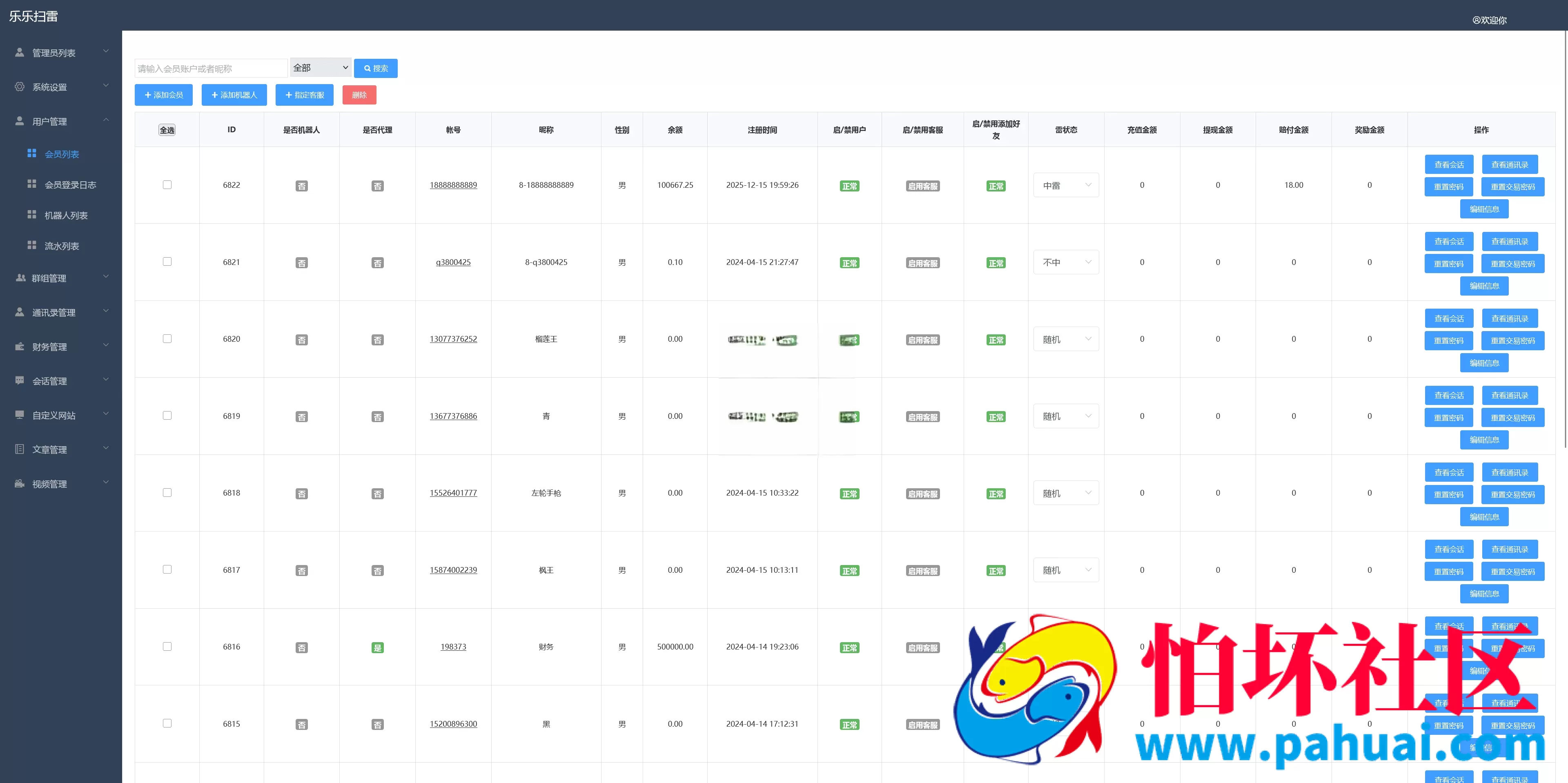Go to 流水列表 menu item
This screenshot has width=1568, height=783.
pos(62,246)
